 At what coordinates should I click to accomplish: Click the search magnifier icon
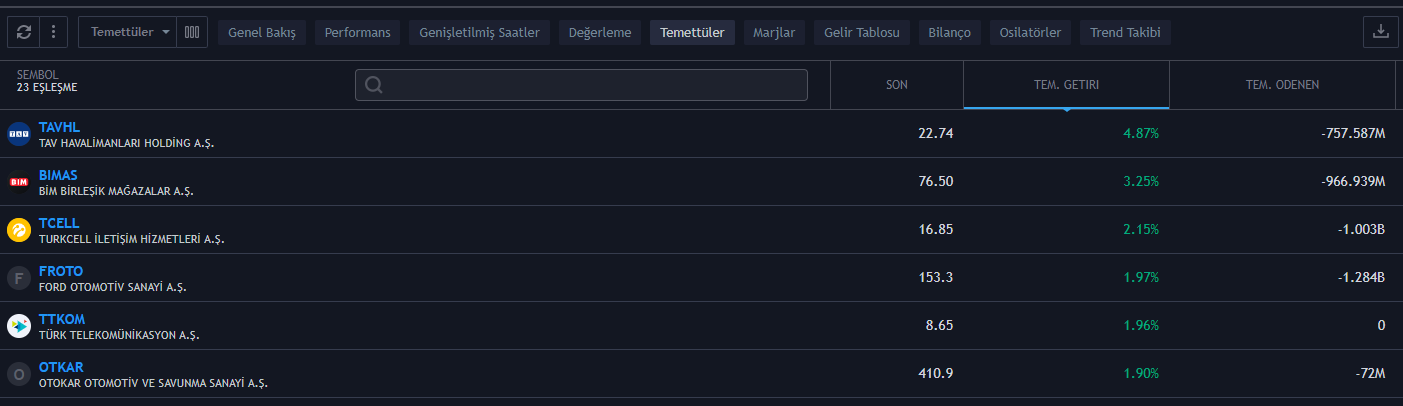tap(374, 85)
